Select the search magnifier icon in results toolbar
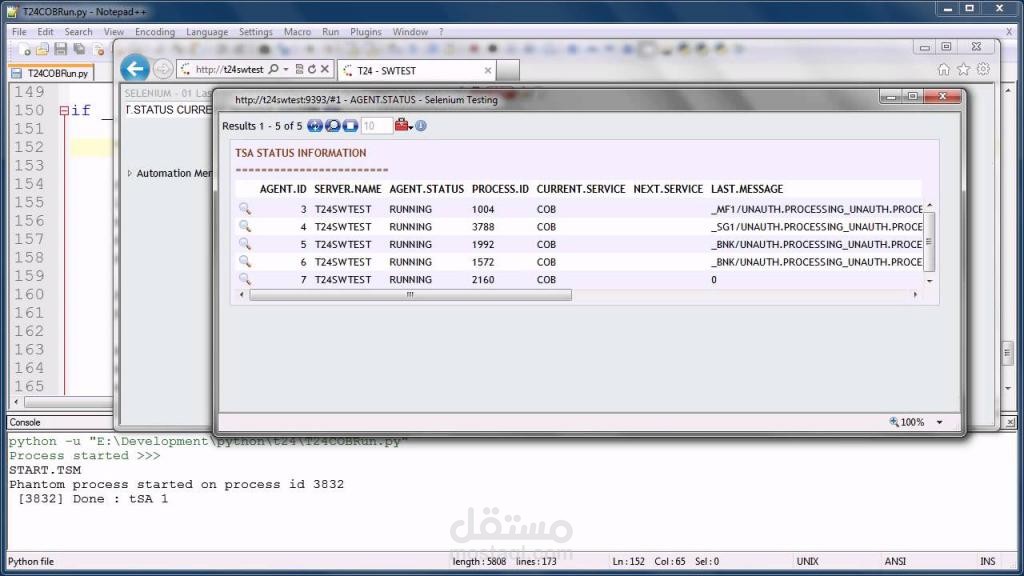 click(332, 125)
